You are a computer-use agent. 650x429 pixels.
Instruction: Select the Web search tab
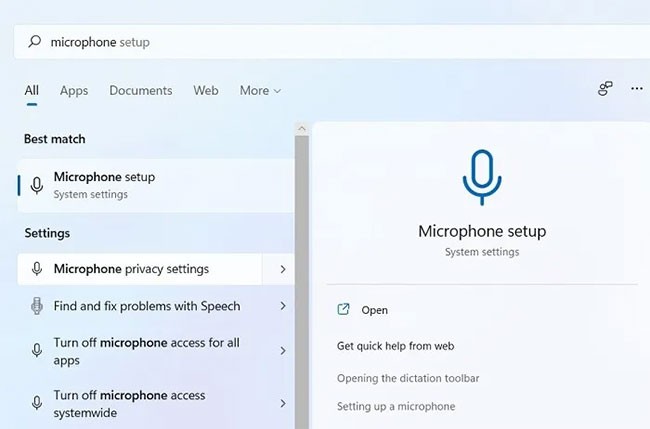206,91
